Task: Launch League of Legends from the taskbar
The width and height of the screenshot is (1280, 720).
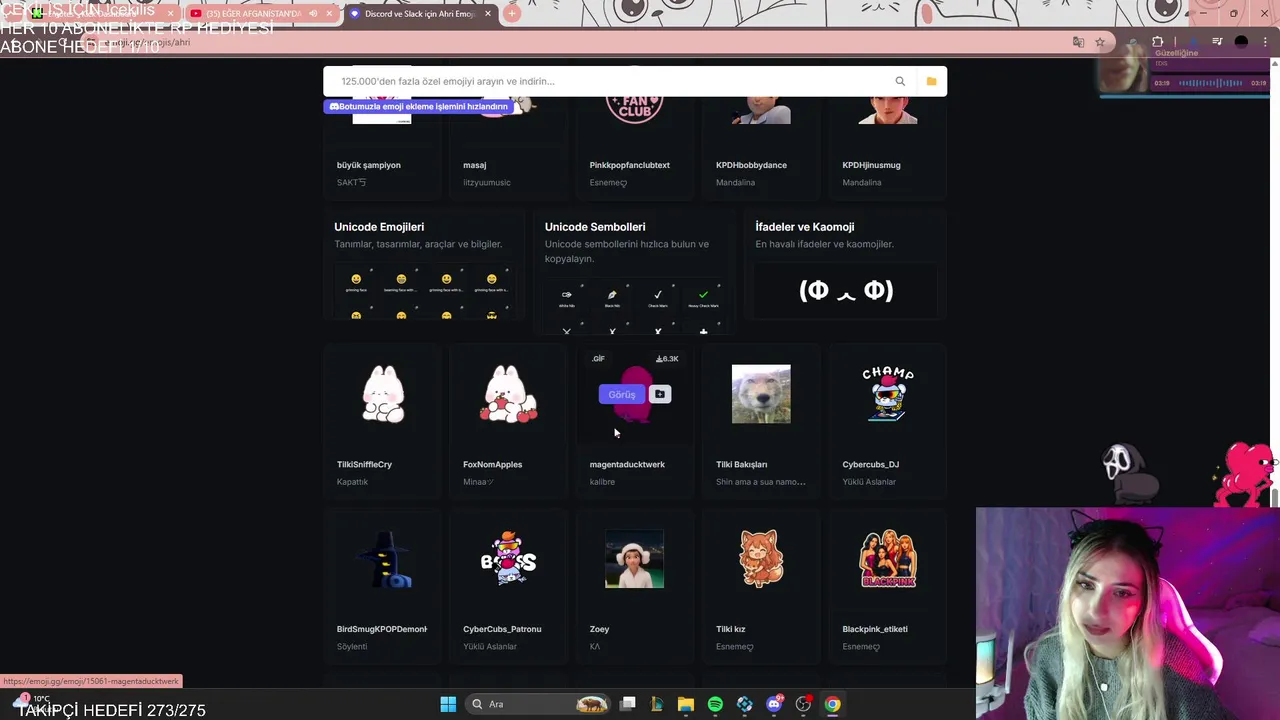Action: pos(657,704)
